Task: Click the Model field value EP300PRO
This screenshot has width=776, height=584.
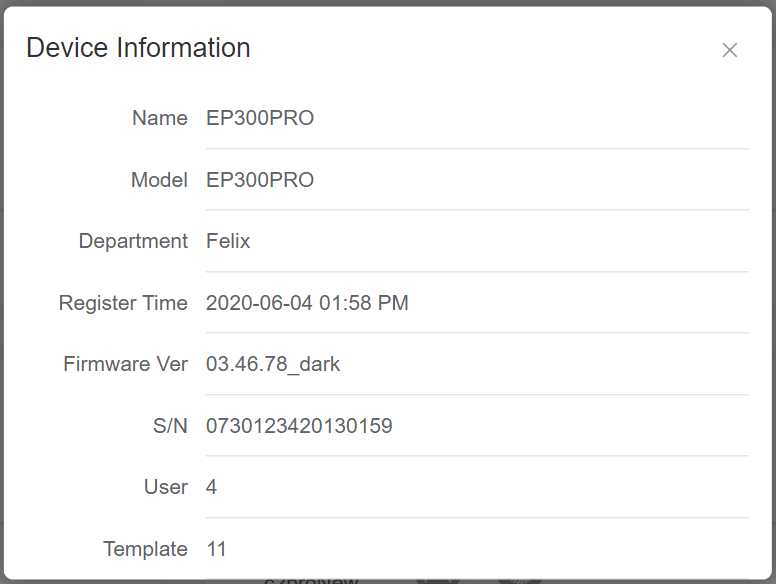Action: coord(260,180)
